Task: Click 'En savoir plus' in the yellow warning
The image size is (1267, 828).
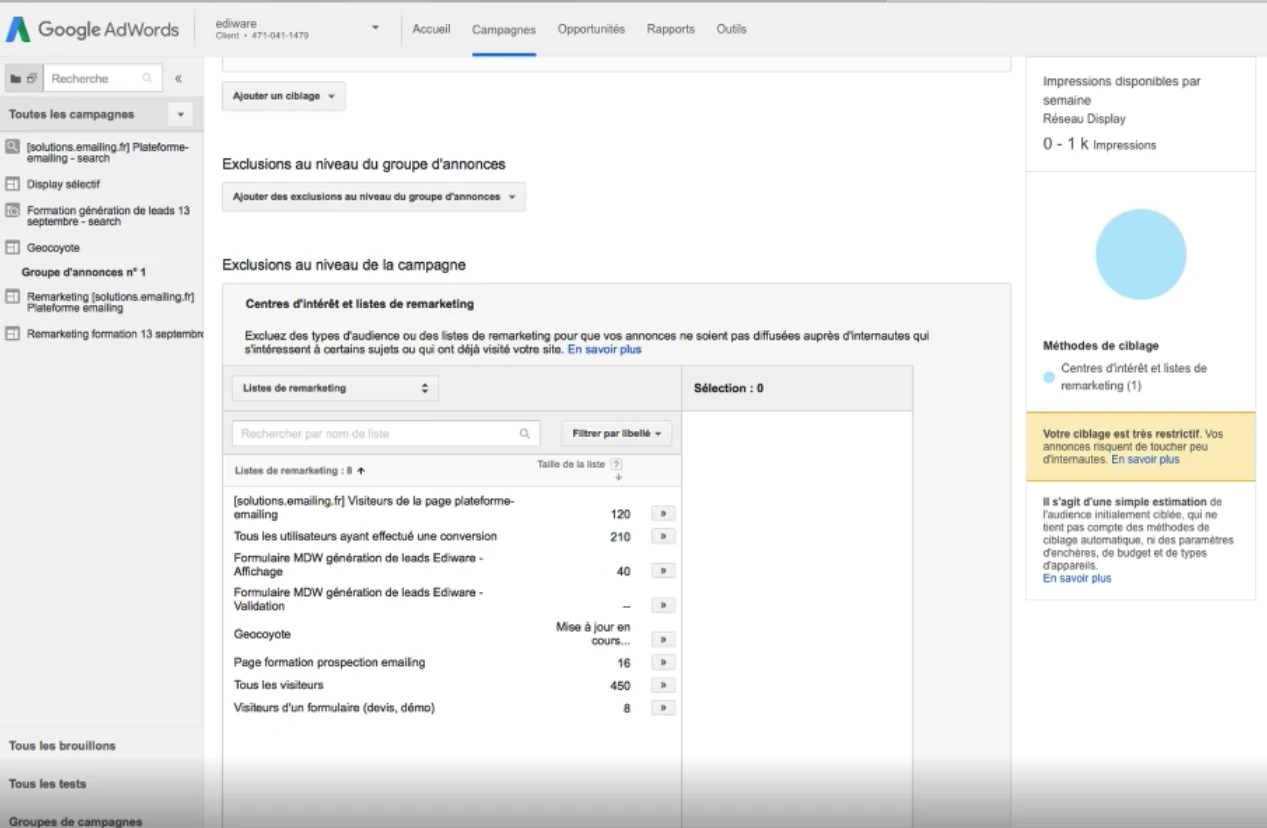Action: [x=1145, y=460]
